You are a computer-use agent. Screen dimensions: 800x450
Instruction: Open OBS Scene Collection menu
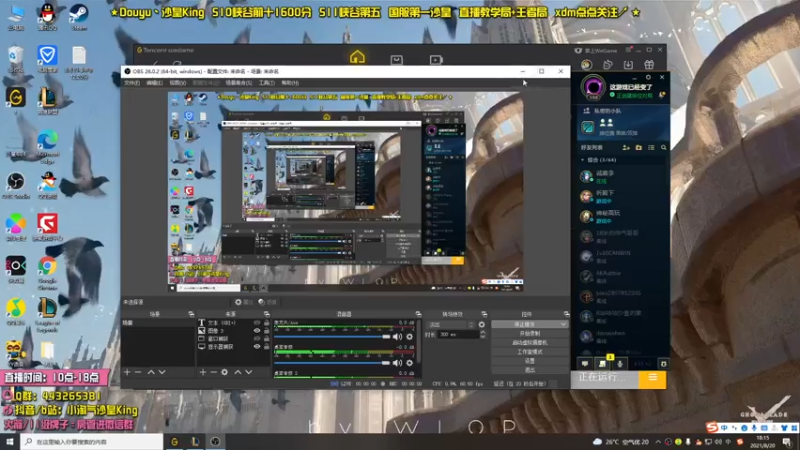coord(238,83)
